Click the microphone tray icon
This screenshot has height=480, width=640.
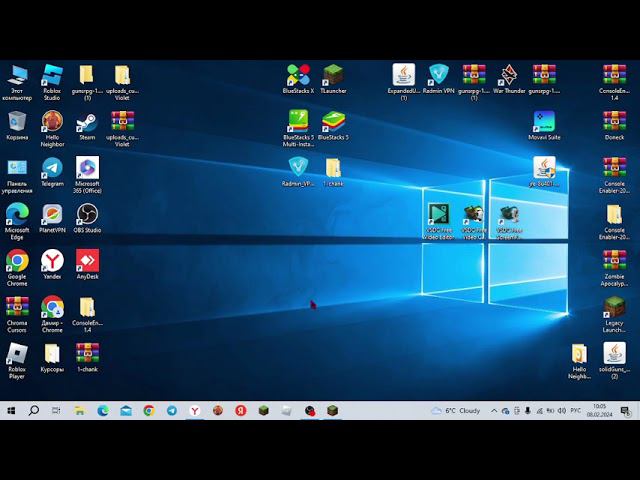[x=528, y=411]
